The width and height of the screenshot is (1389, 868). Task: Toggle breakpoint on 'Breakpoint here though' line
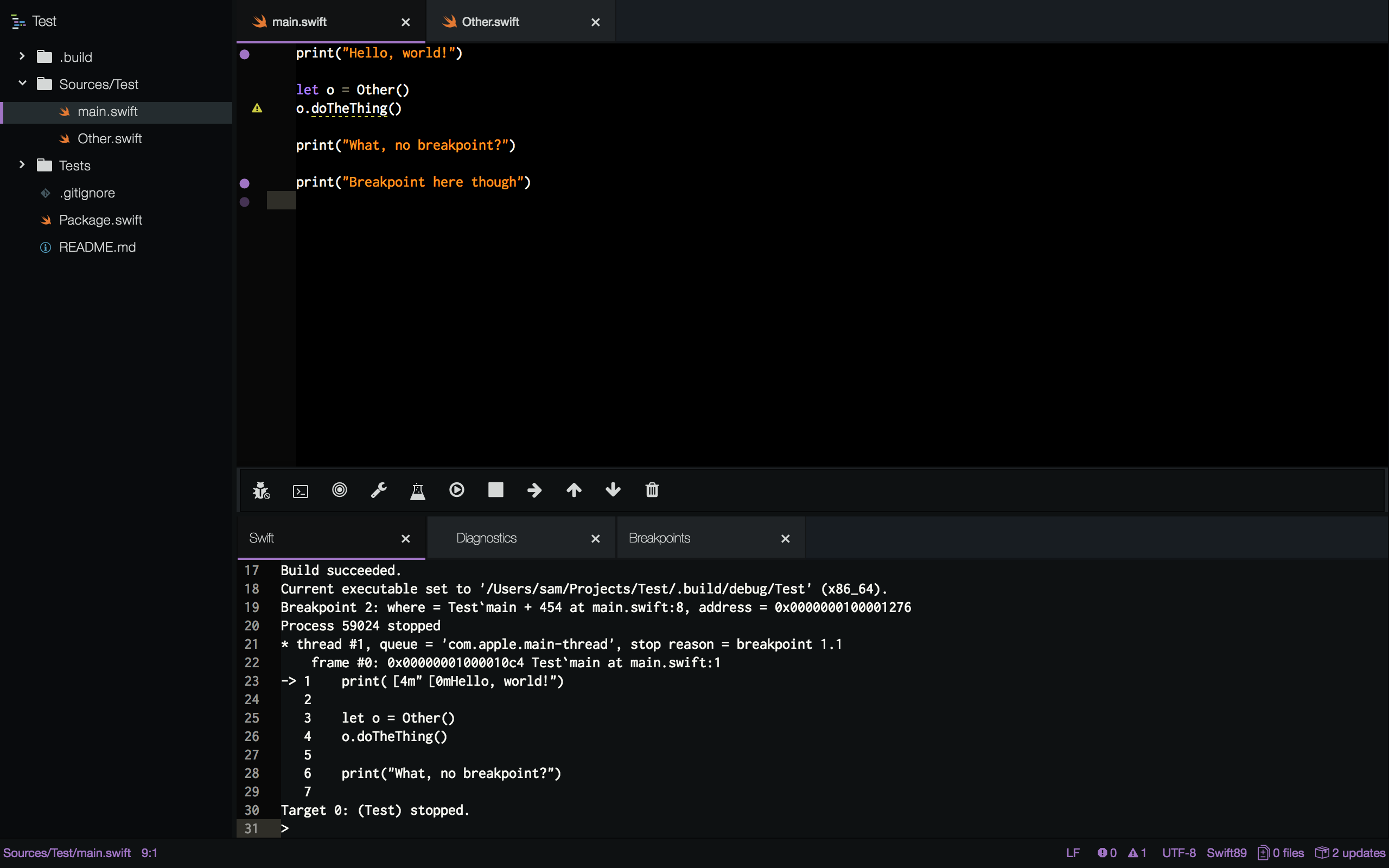point(245,183)
